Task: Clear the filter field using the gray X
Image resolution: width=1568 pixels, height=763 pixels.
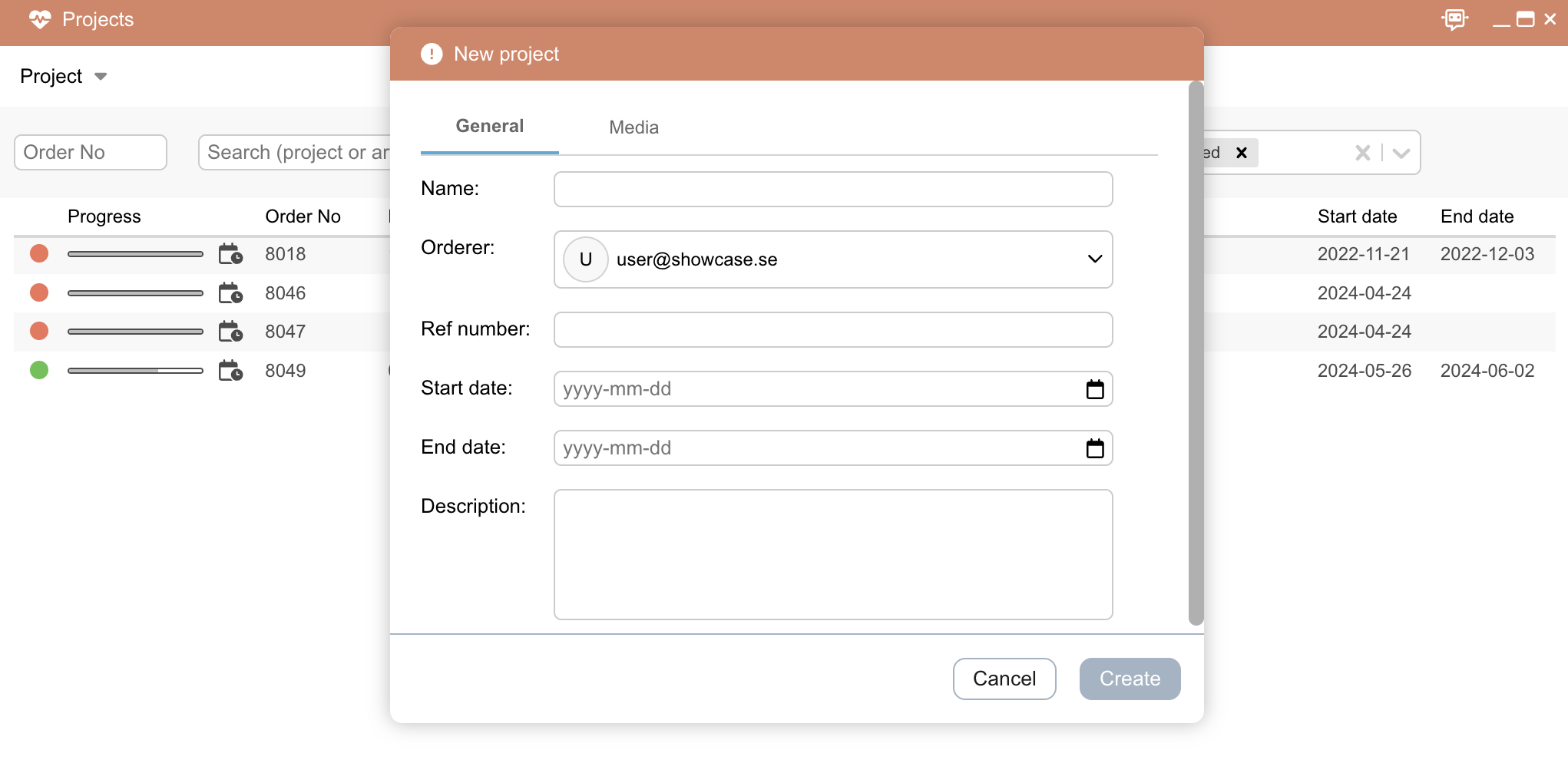Action: (x=1362, y=153)
